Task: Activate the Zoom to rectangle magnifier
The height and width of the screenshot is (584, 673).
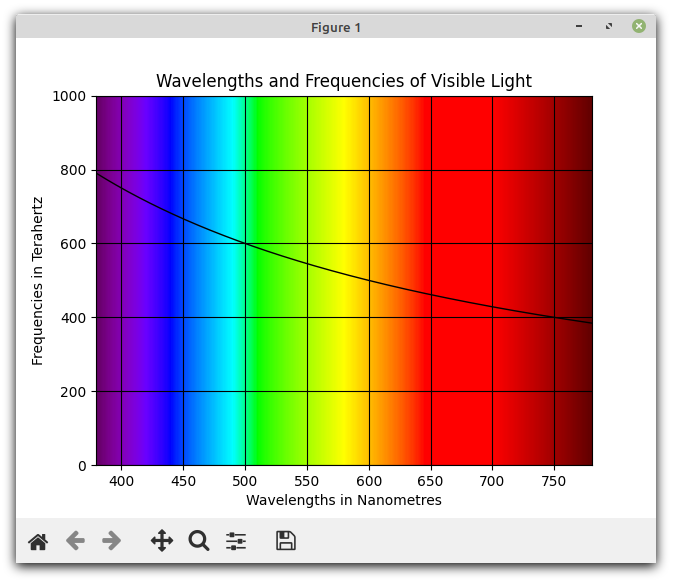Action: (x=199, y=541)
